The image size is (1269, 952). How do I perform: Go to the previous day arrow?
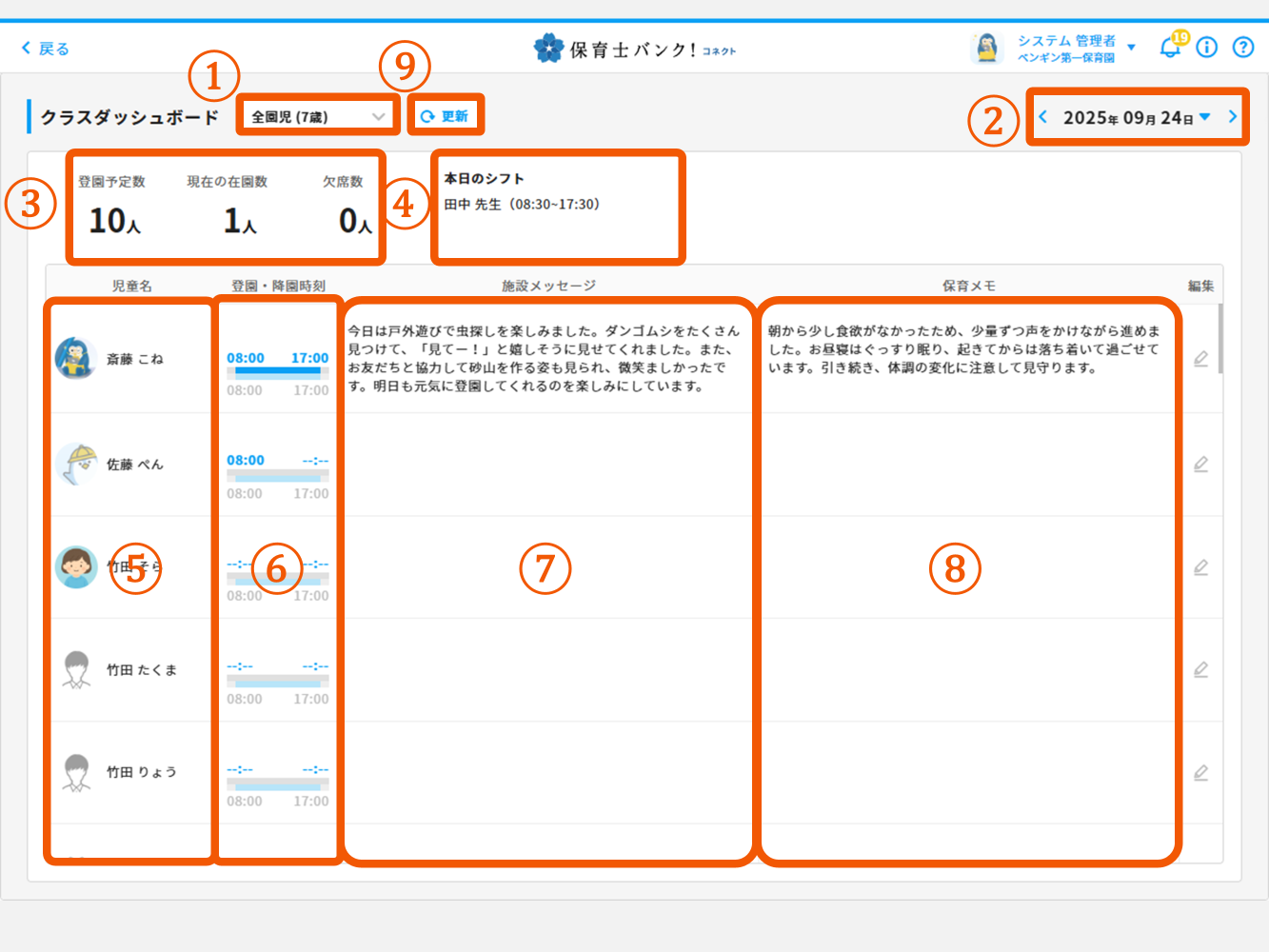(x=1043, y=116)
